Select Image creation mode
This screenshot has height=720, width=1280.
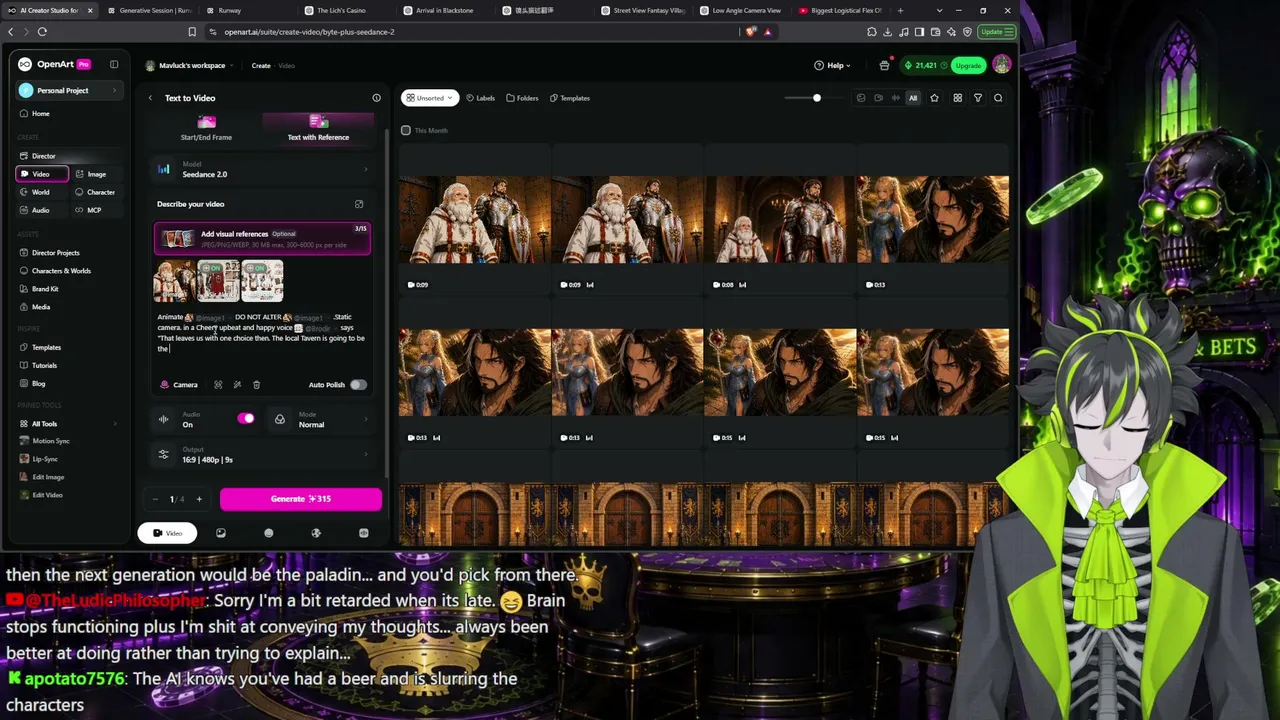click(x=96, y=174)
